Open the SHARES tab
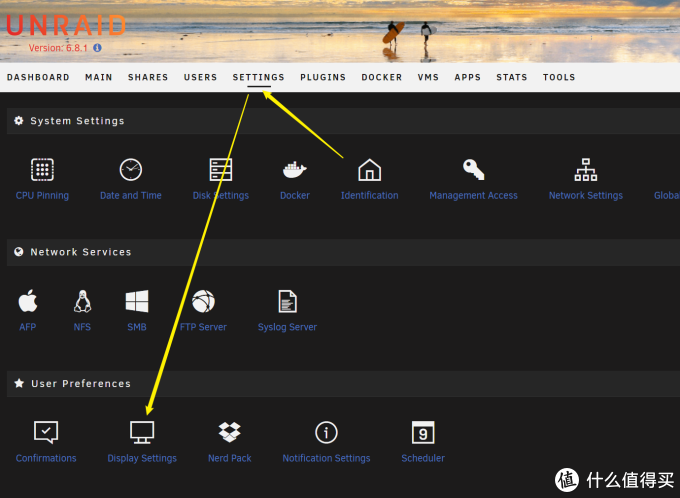680x498 pixels. coord(148,77)
